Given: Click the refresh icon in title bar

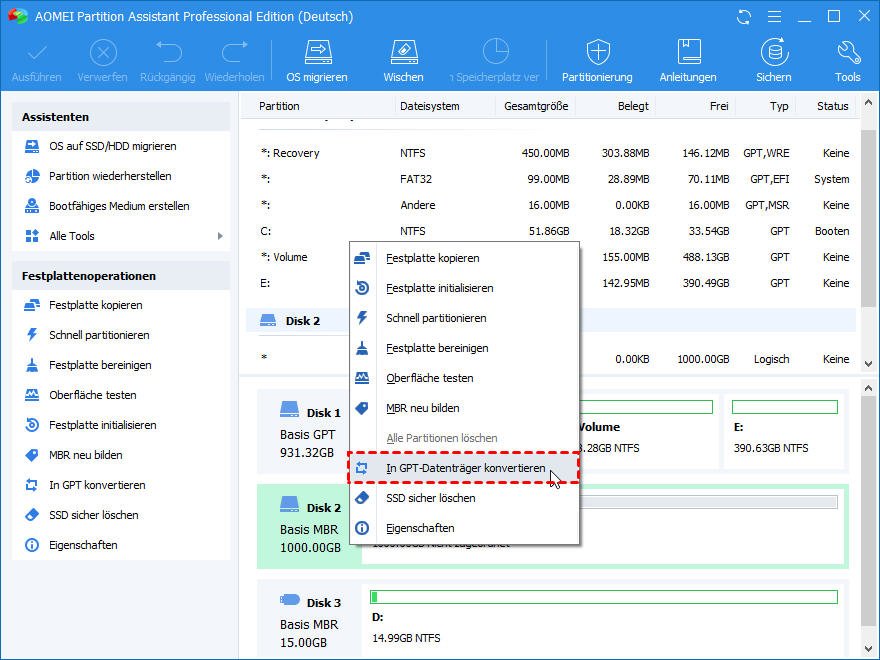Looking at the screenshot, I should [x=743, y=17].
